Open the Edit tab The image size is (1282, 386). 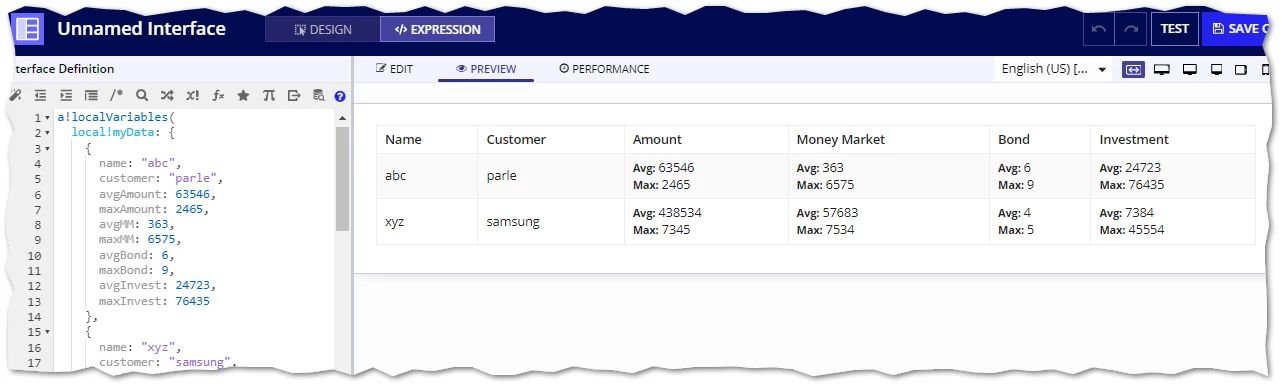pos(394,69)
